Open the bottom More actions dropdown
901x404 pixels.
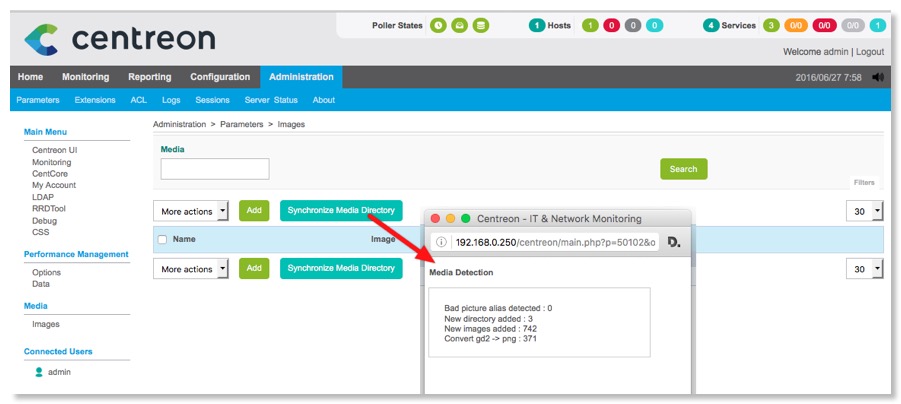click(x=191, y=269)
